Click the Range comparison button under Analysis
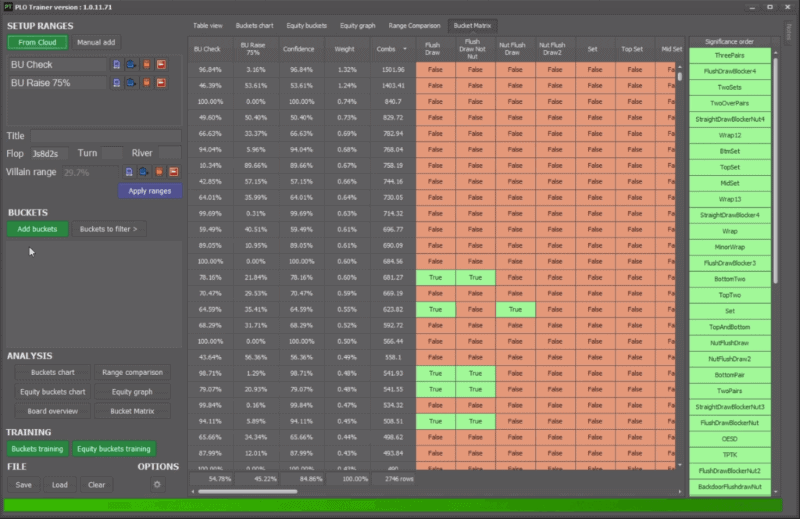800x519 pixels. pyautogui.click(x=132, y=372)
